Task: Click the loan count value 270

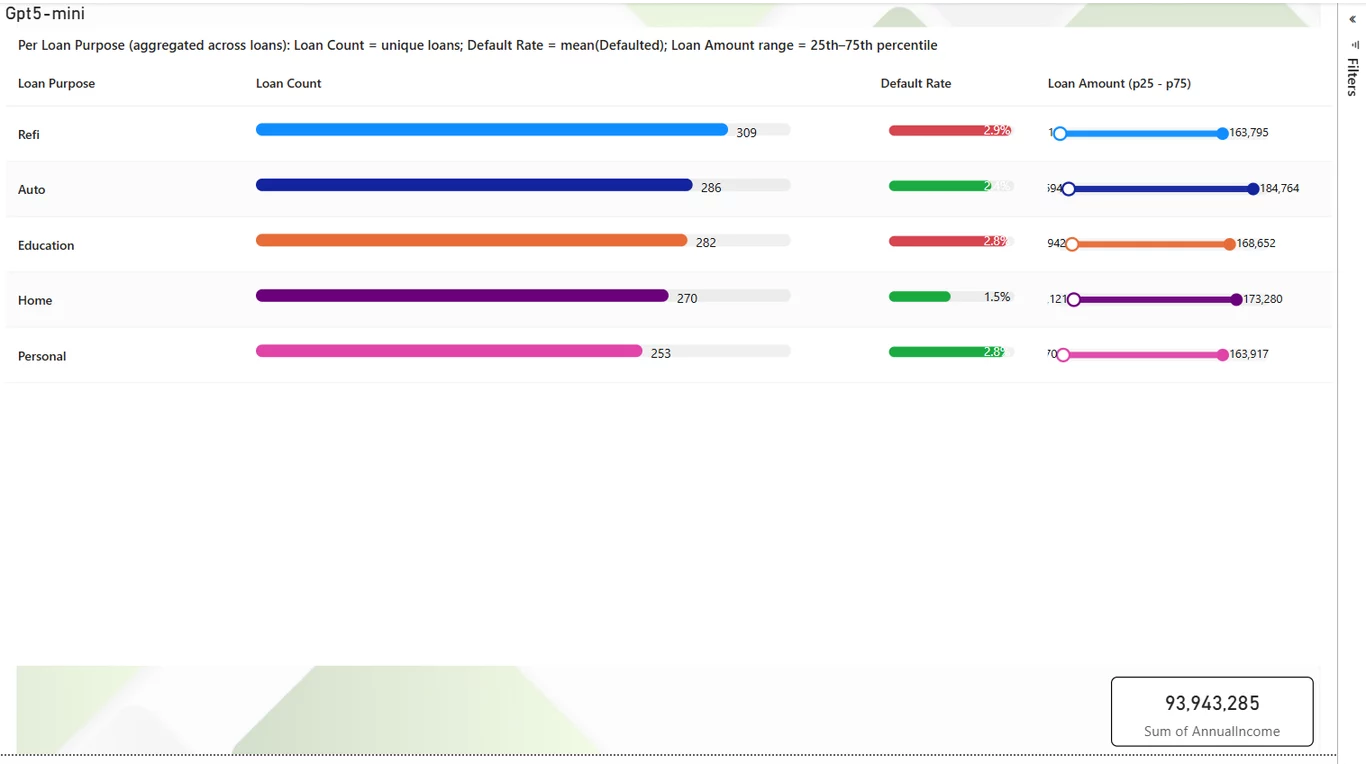Action: coord(687,298)
